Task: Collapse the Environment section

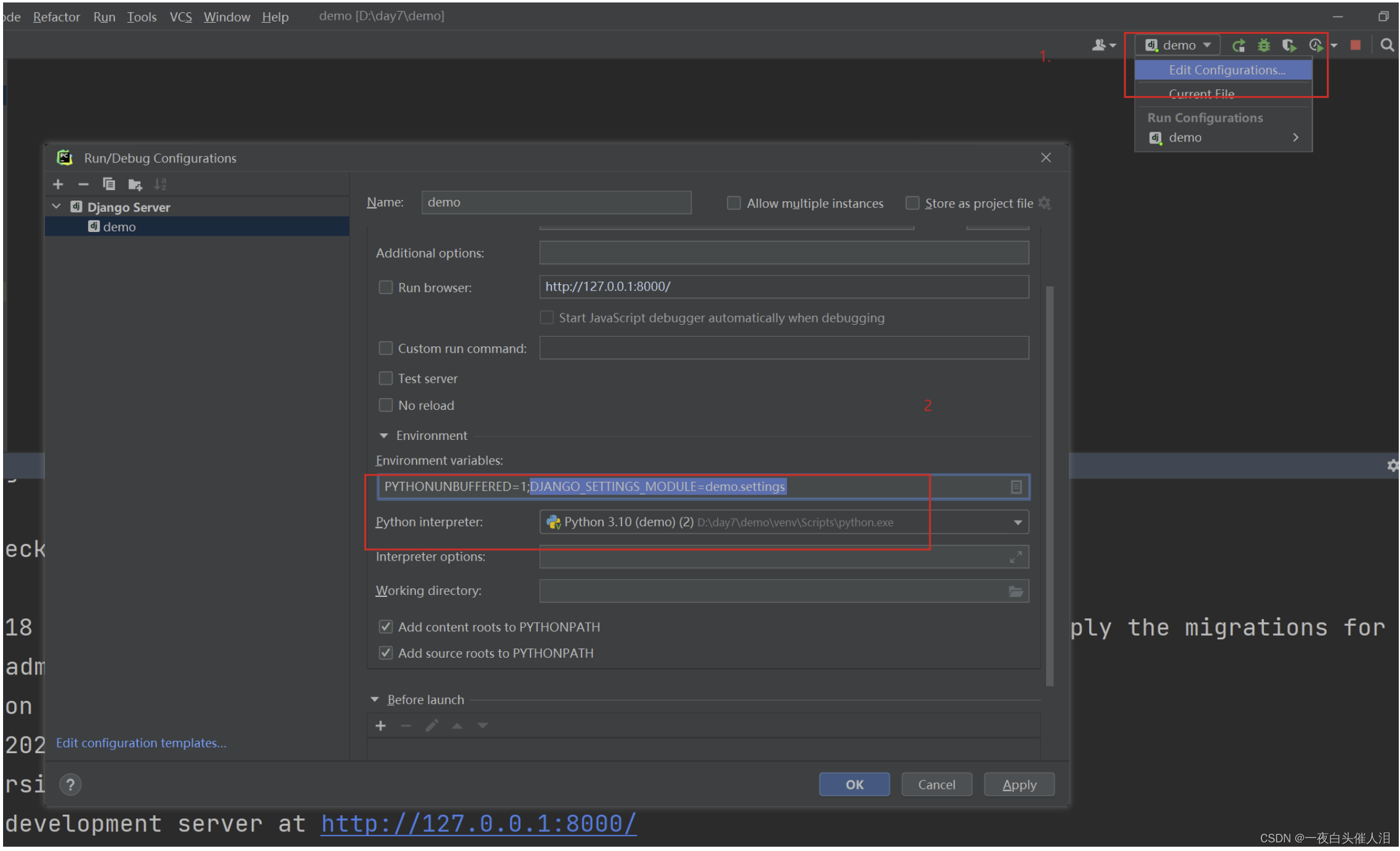Action: (384, 436)
